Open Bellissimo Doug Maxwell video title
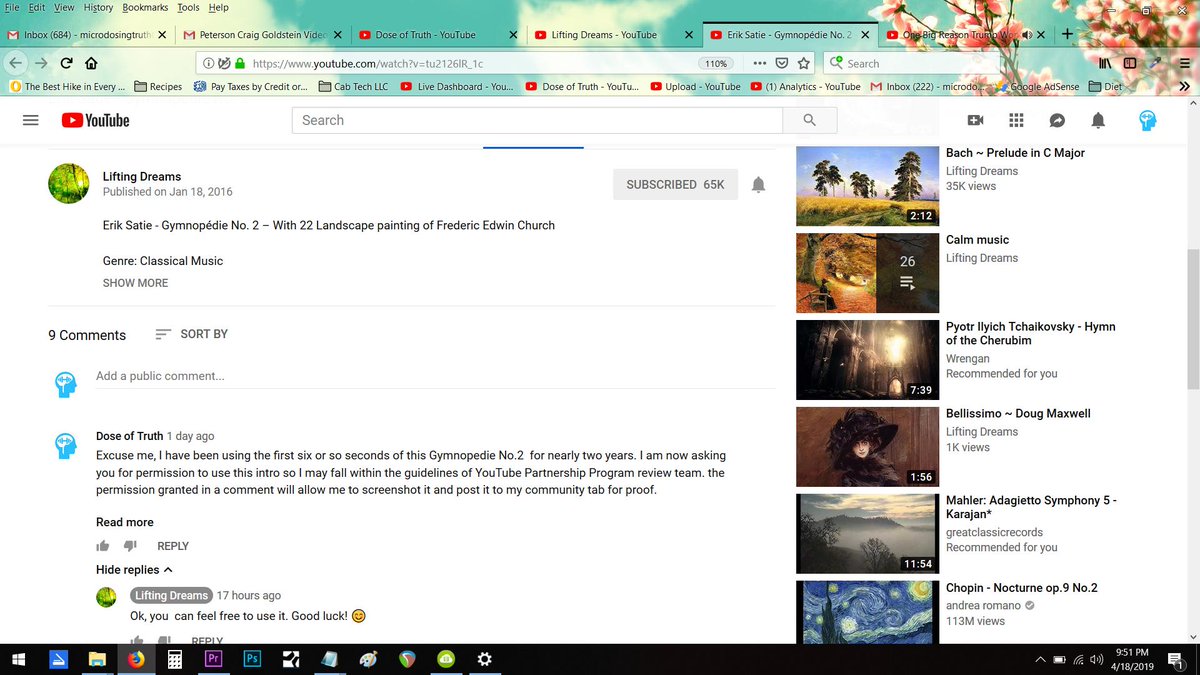This screenshot has width=1200, height=675. pyautogui.click(x=1018, y=413)
